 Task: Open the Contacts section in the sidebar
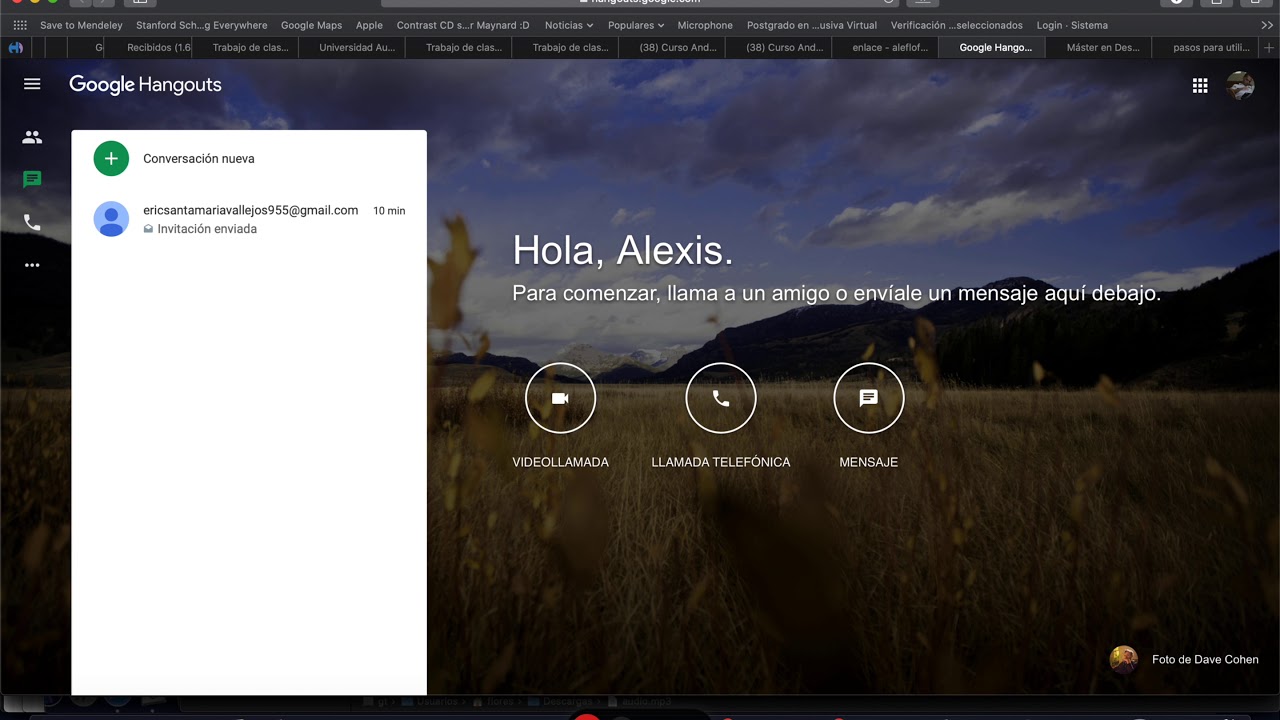point(32,137)
